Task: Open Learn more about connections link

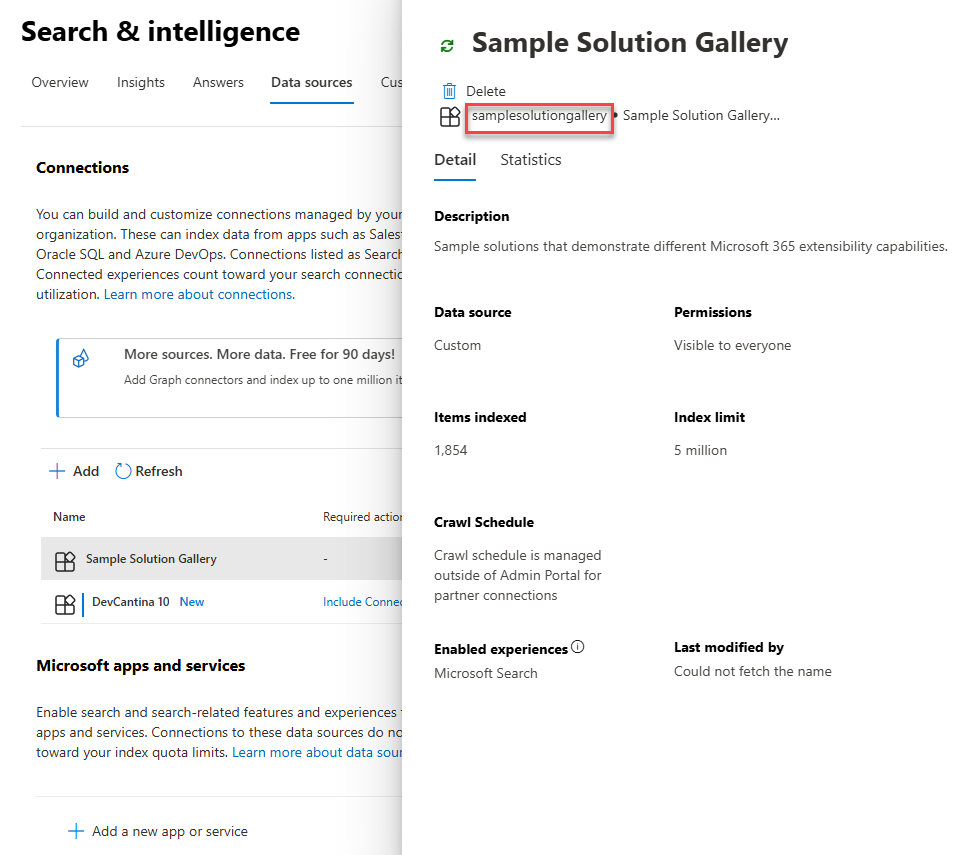Action: 199,294
